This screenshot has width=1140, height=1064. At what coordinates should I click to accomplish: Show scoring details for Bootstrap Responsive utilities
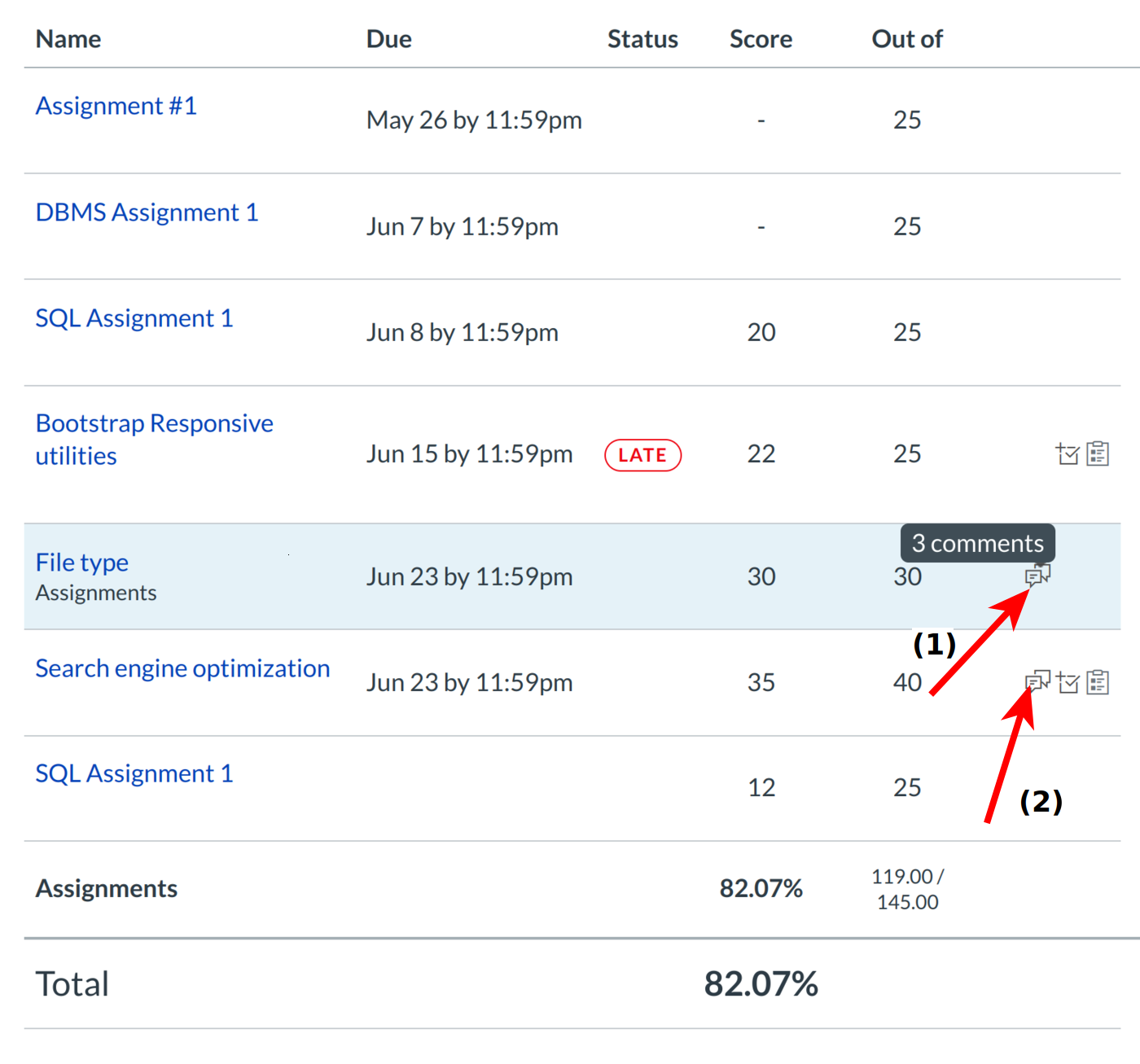point(1068,453)
